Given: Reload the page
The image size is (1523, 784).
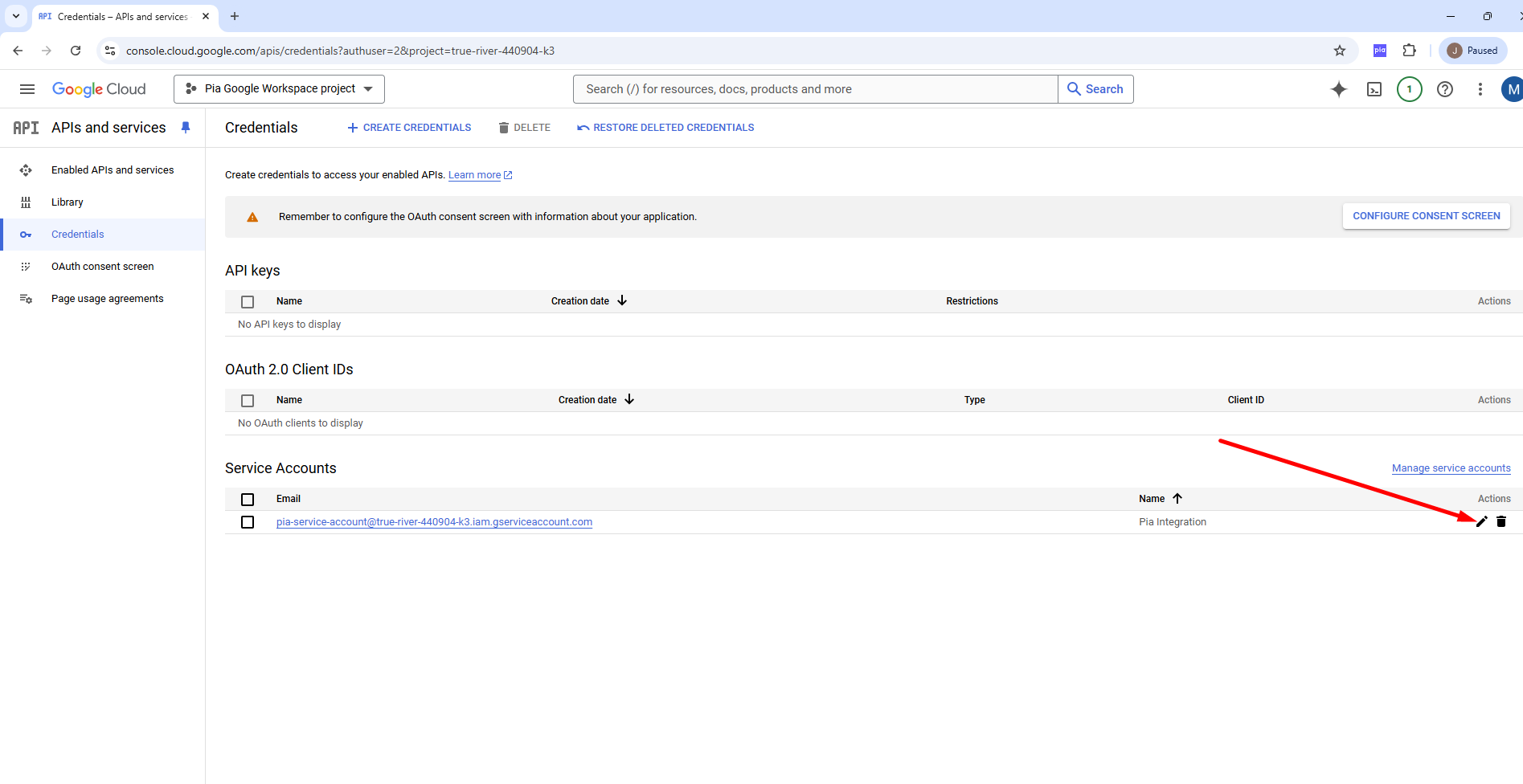Looking at the screenshot, I should [76, 51].
